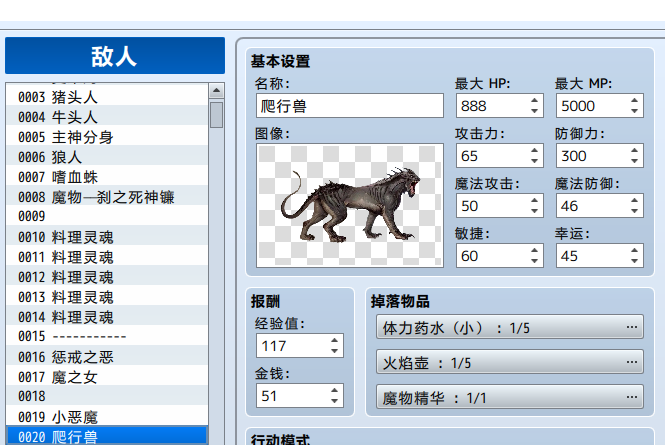Select enemy 0005 主神分身
The height and width of the screenshot is (445, 665).
tap(107, 137)
